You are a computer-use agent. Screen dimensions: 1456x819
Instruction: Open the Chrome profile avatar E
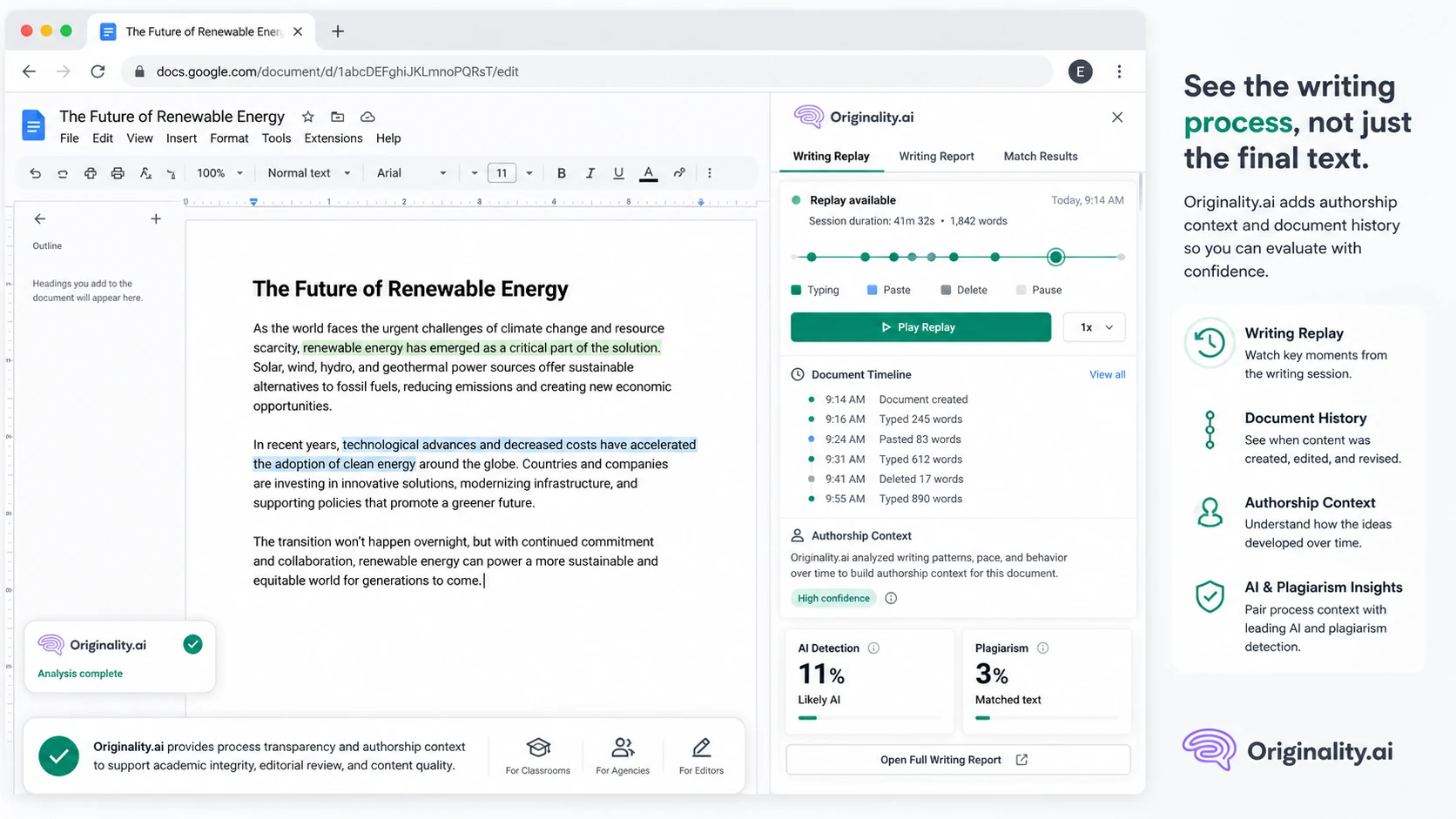point(1080,71)
